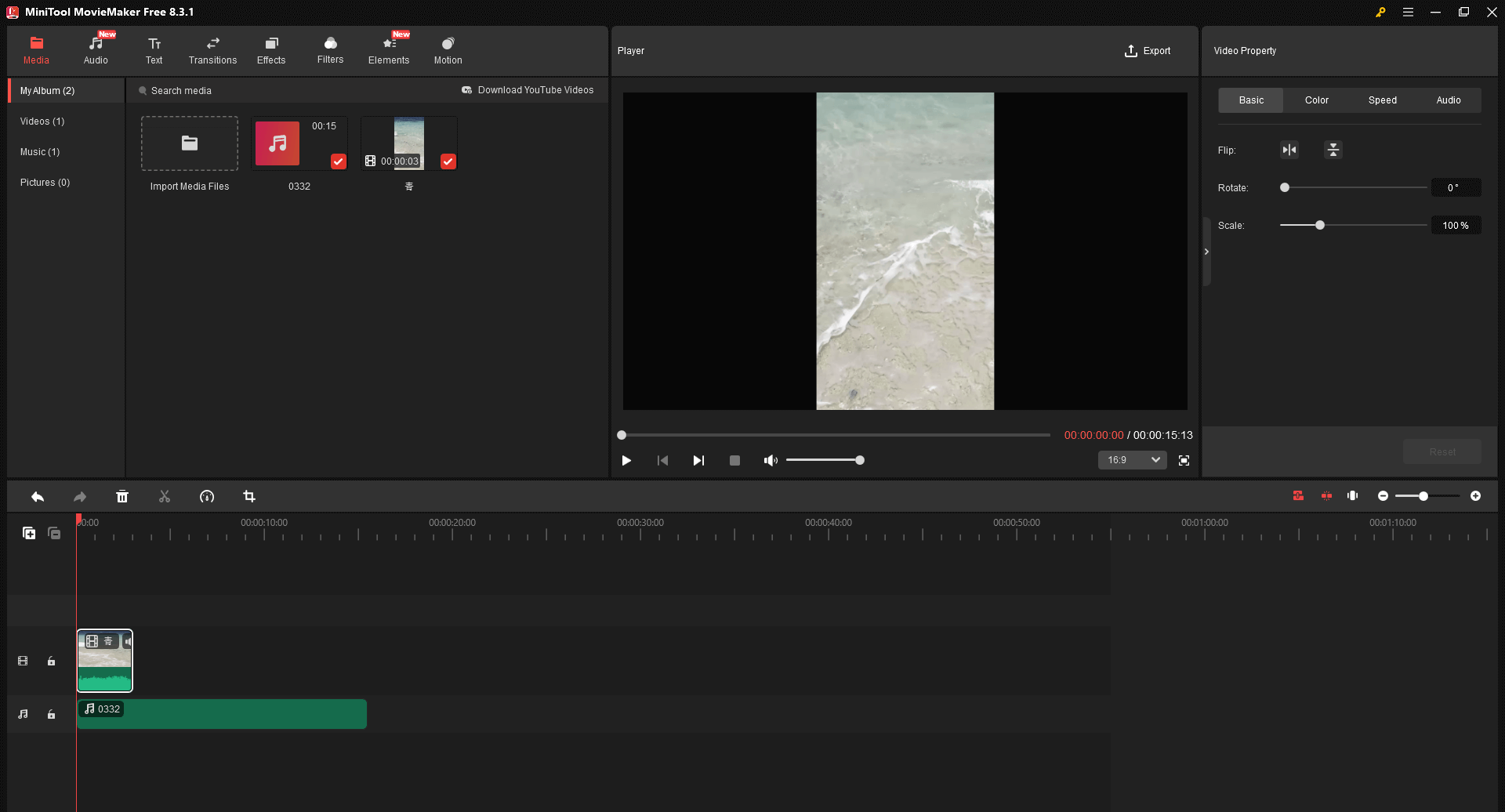Collapse the Video Property panel arrow
Screen dimensions: 1505x812
coord(1206,252)
